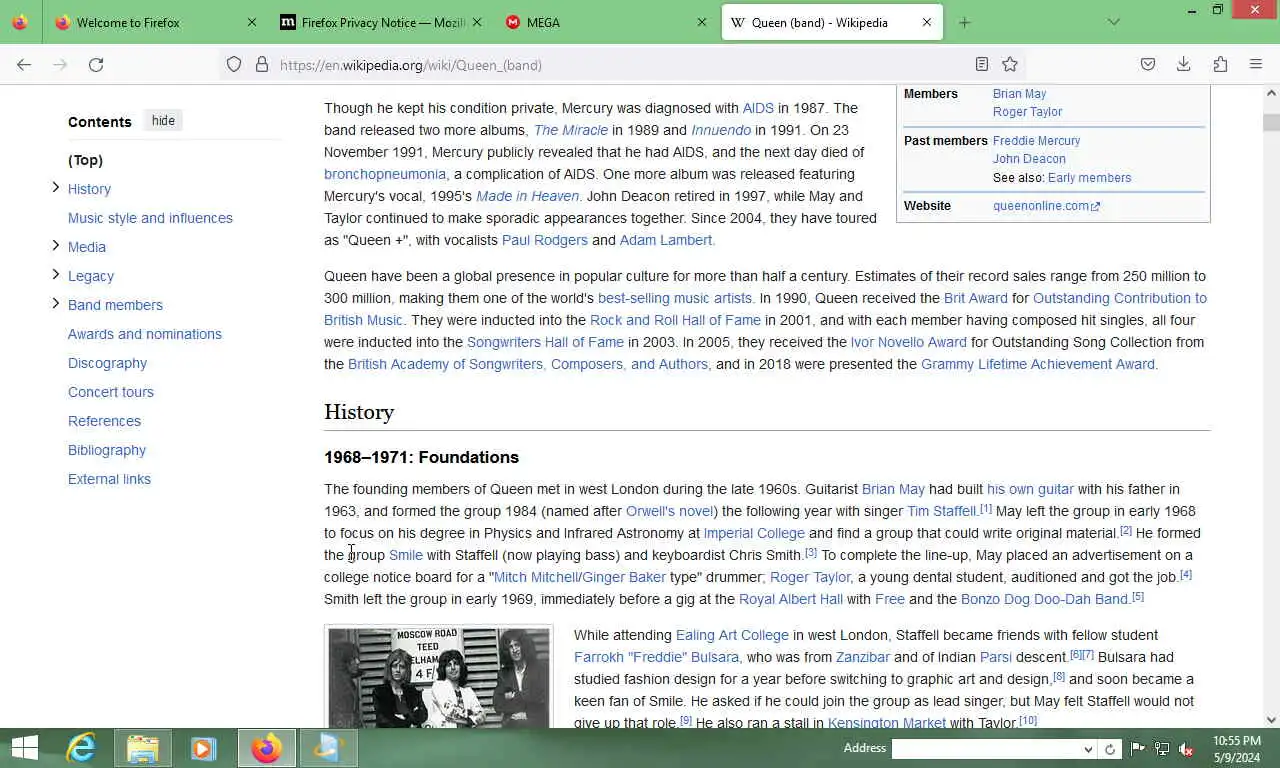This screenshot has height=768, width=1280.
Task: Expand the History section in Contents
Action: (x=56, y=187)
